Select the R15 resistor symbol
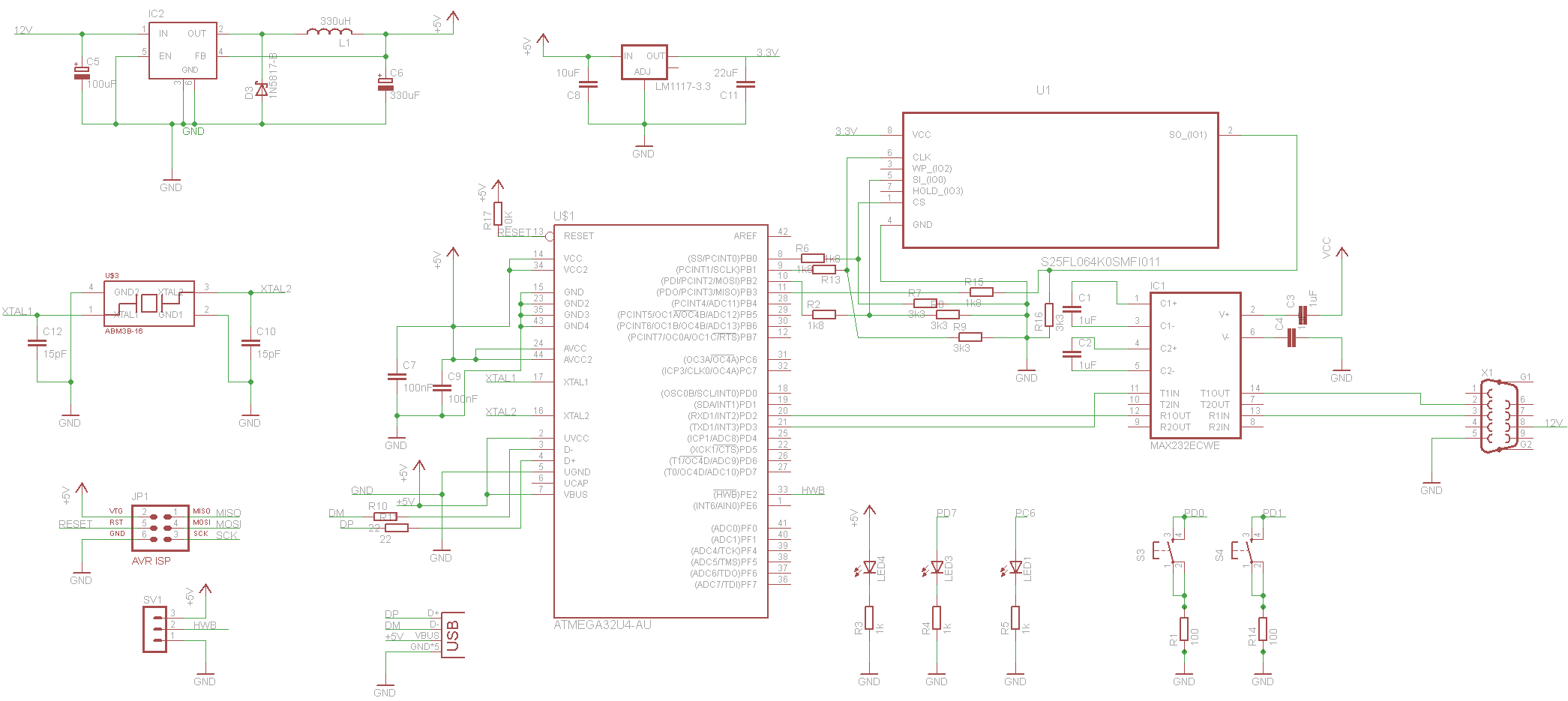The width and height of the screenshot is (1568, 701). point(982,292)
